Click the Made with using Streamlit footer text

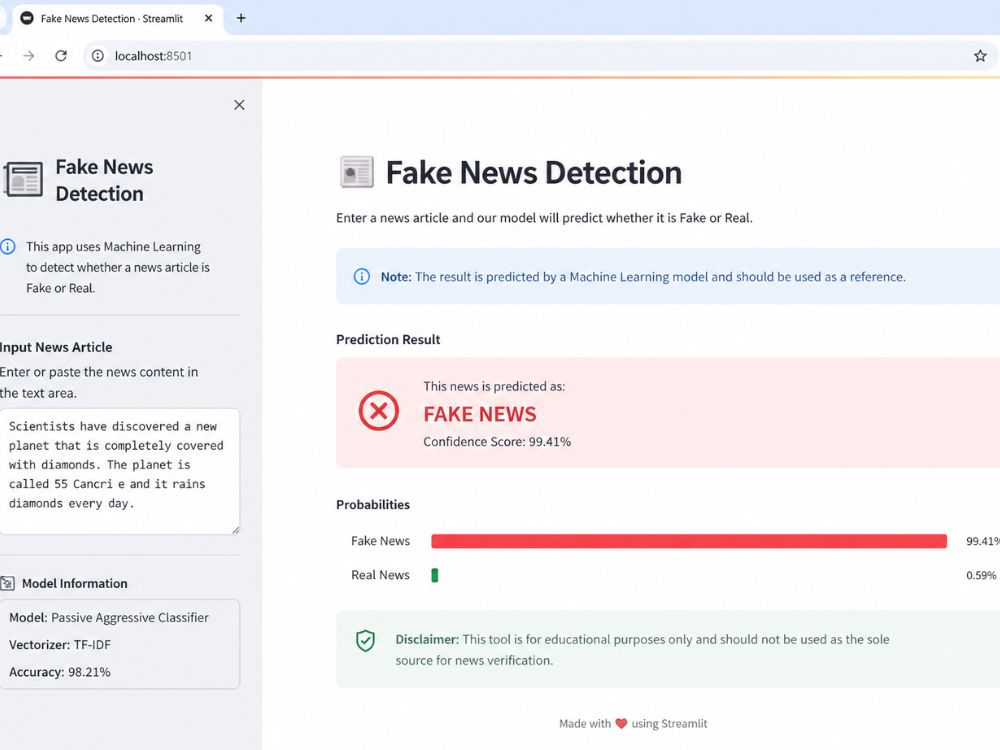pos(633,723)
